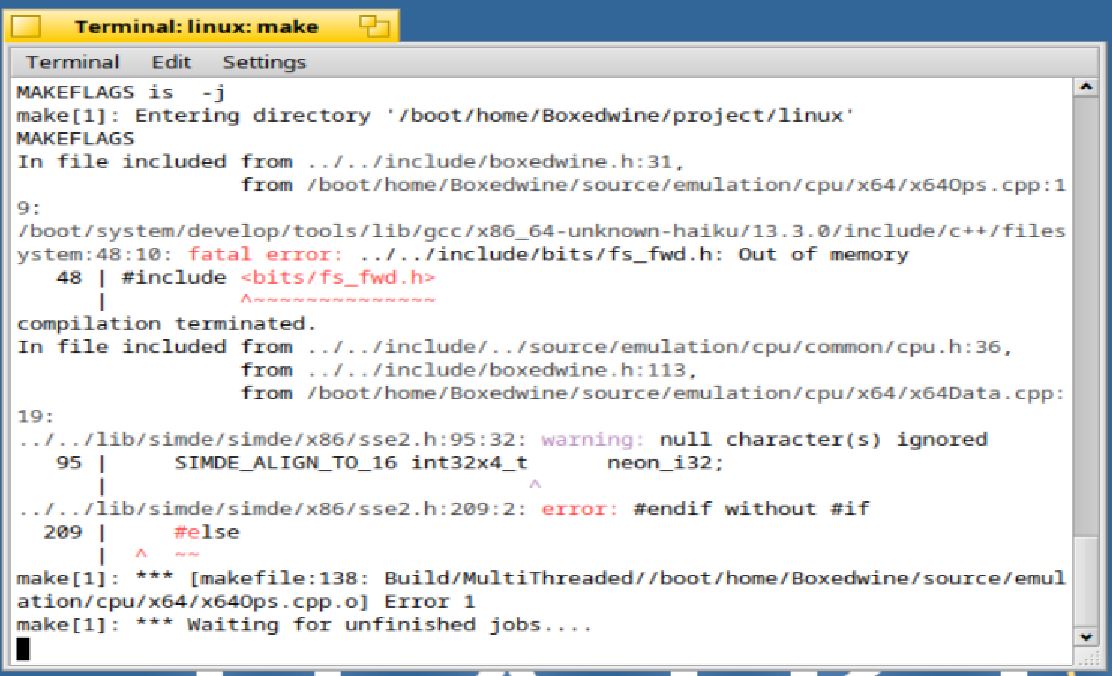
Task: Click the scrollbar down arrow
Action: pos(1085,636)
